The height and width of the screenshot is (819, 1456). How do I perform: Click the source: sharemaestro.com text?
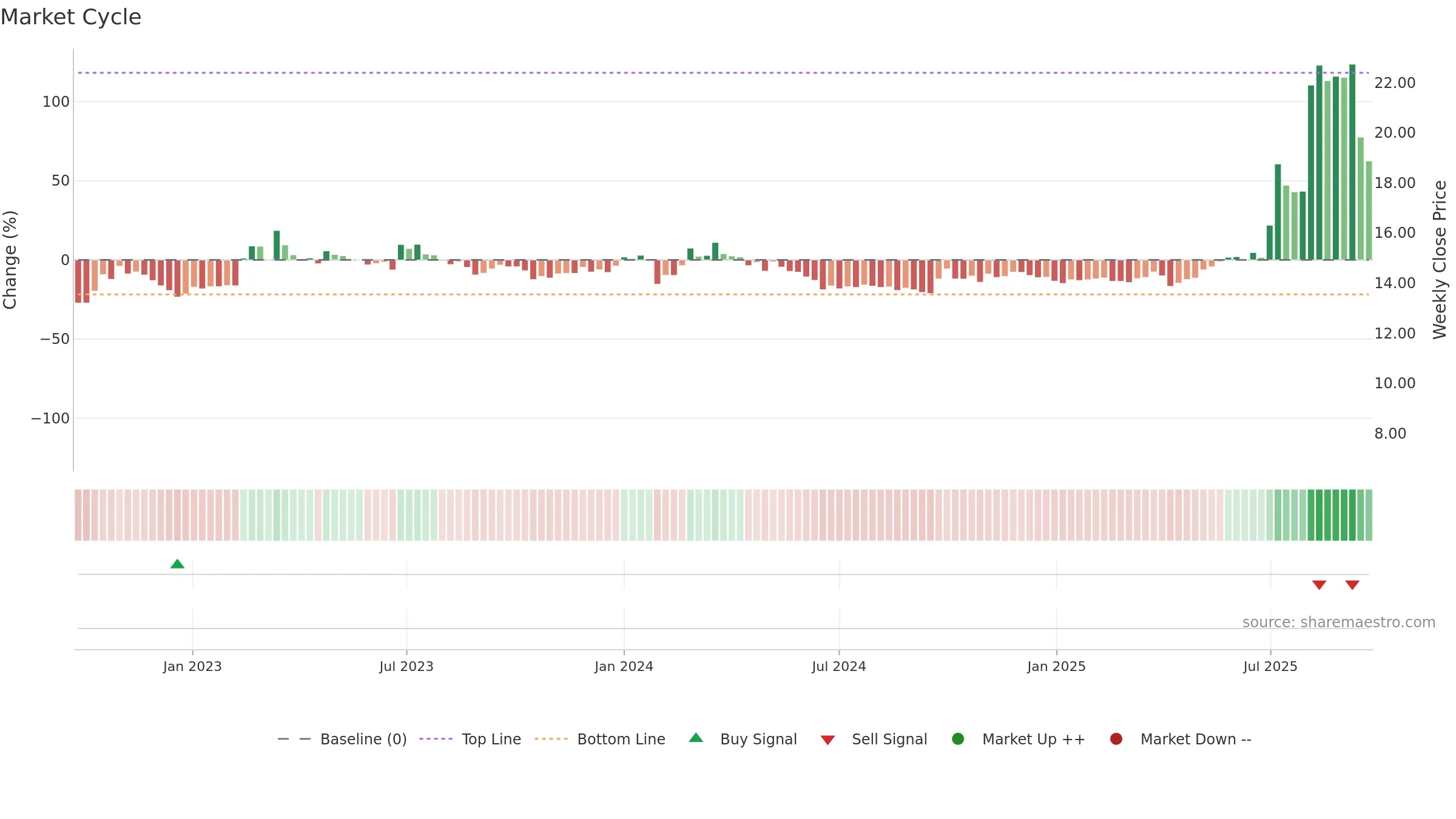tap(1339, 622)
